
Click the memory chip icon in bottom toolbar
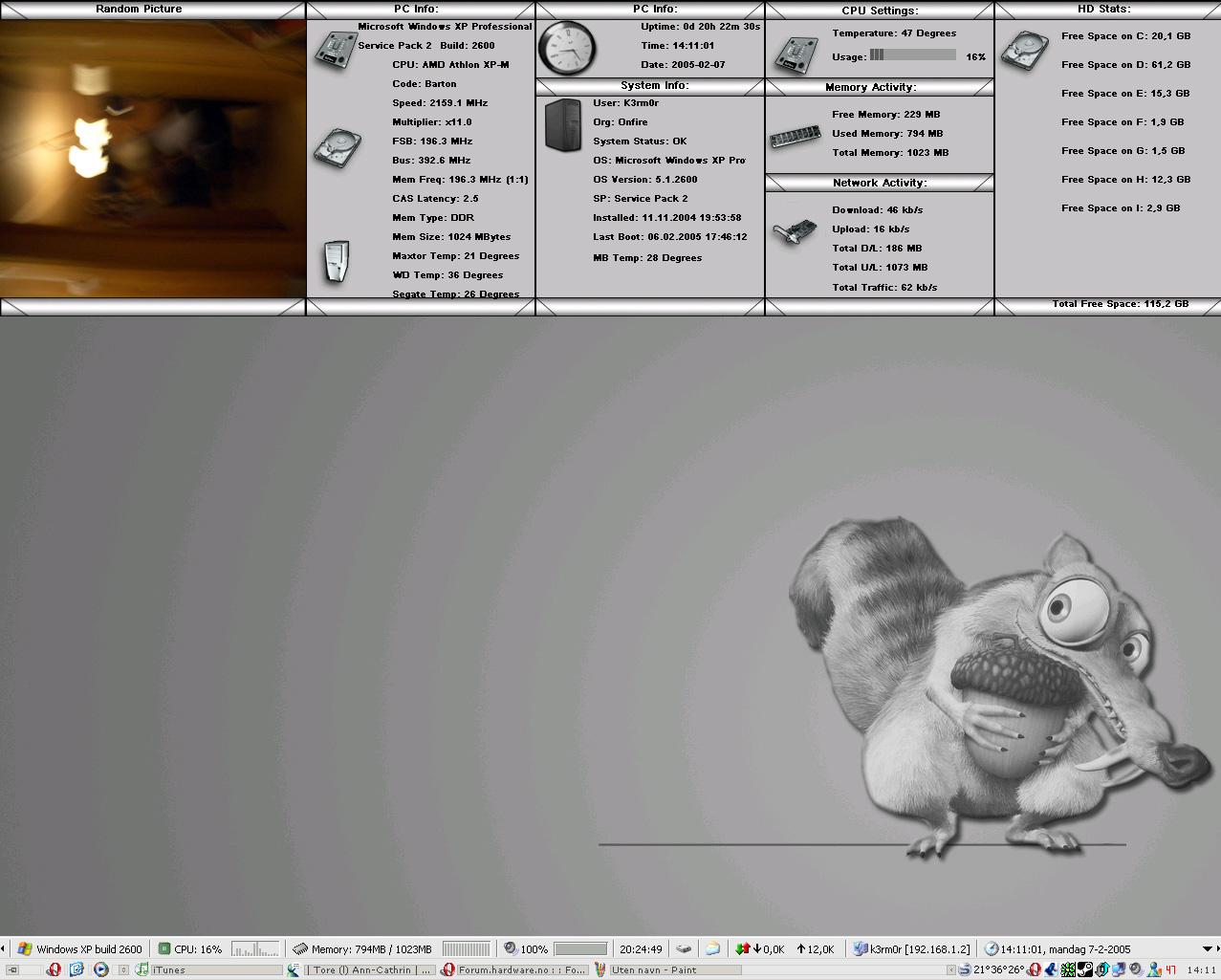click(x=300, y=949)
